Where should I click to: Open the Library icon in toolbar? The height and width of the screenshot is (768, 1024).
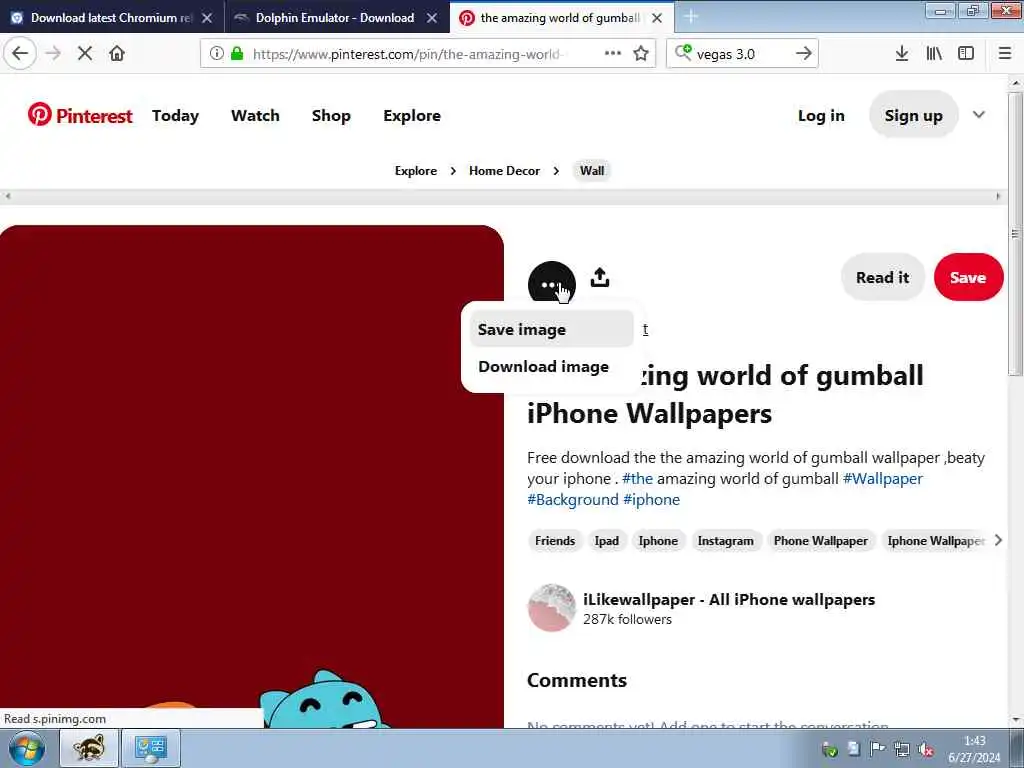pyautogui.click(x=934, y=53)
